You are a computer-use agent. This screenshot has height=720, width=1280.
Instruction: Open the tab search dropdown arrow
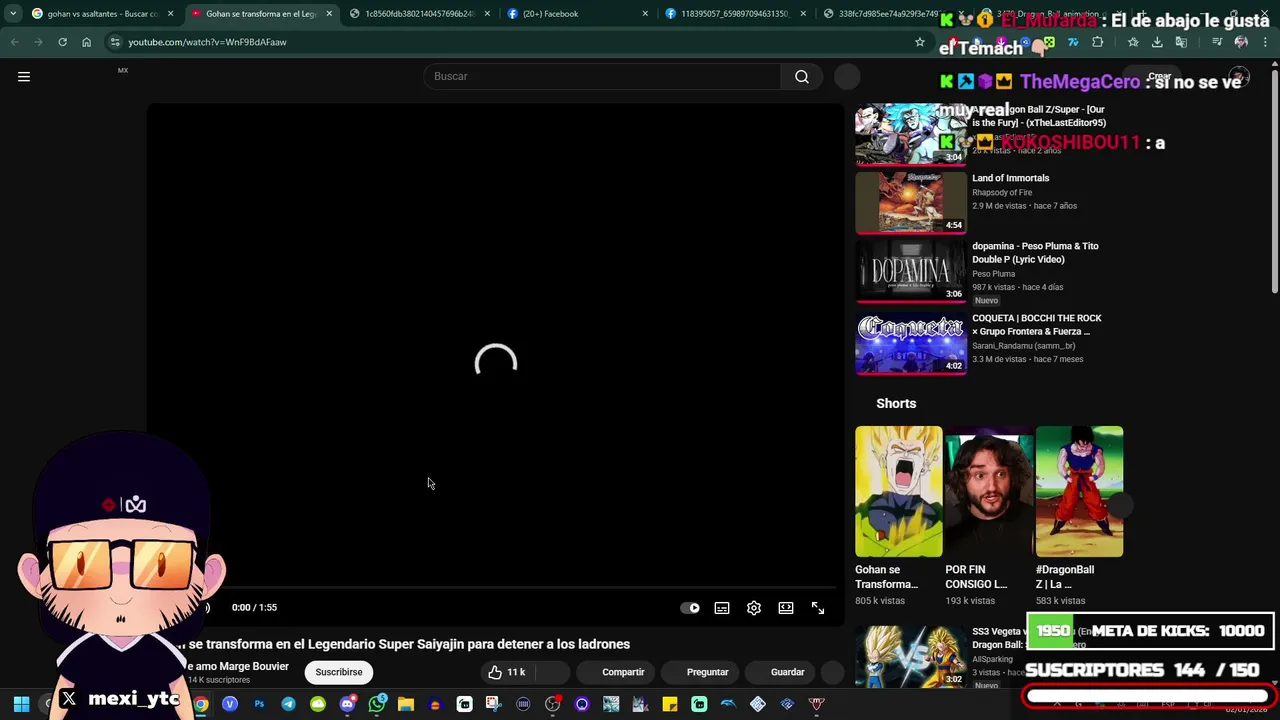(13, 14)
